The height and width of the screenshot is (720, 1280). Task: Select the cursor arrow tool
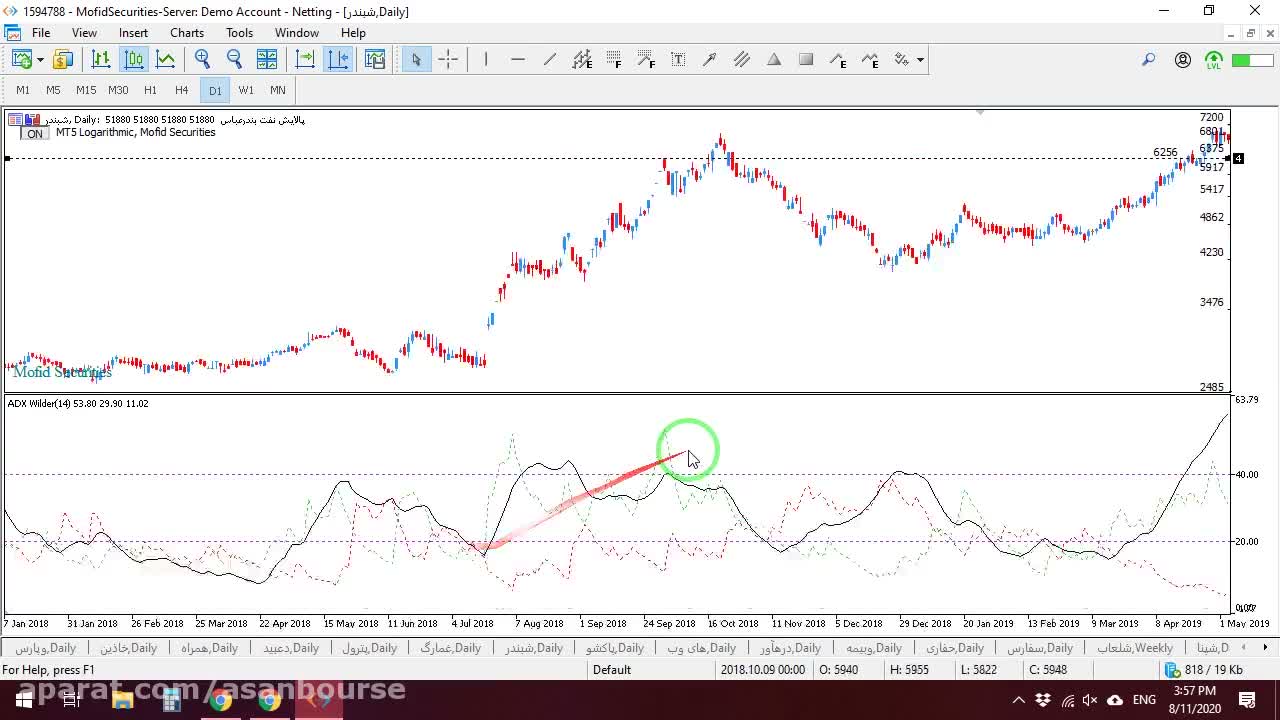[416, 60]
